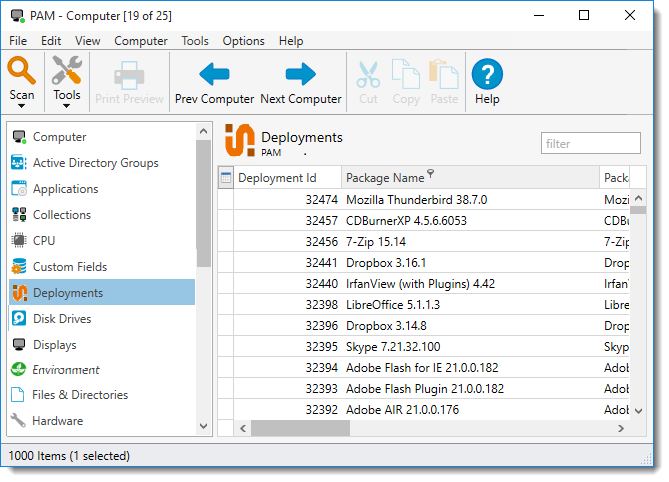The height and width of the screenshot is (482, 669).
Task: Click the grid column chooser icon
Action: click(x=225, y=178)
